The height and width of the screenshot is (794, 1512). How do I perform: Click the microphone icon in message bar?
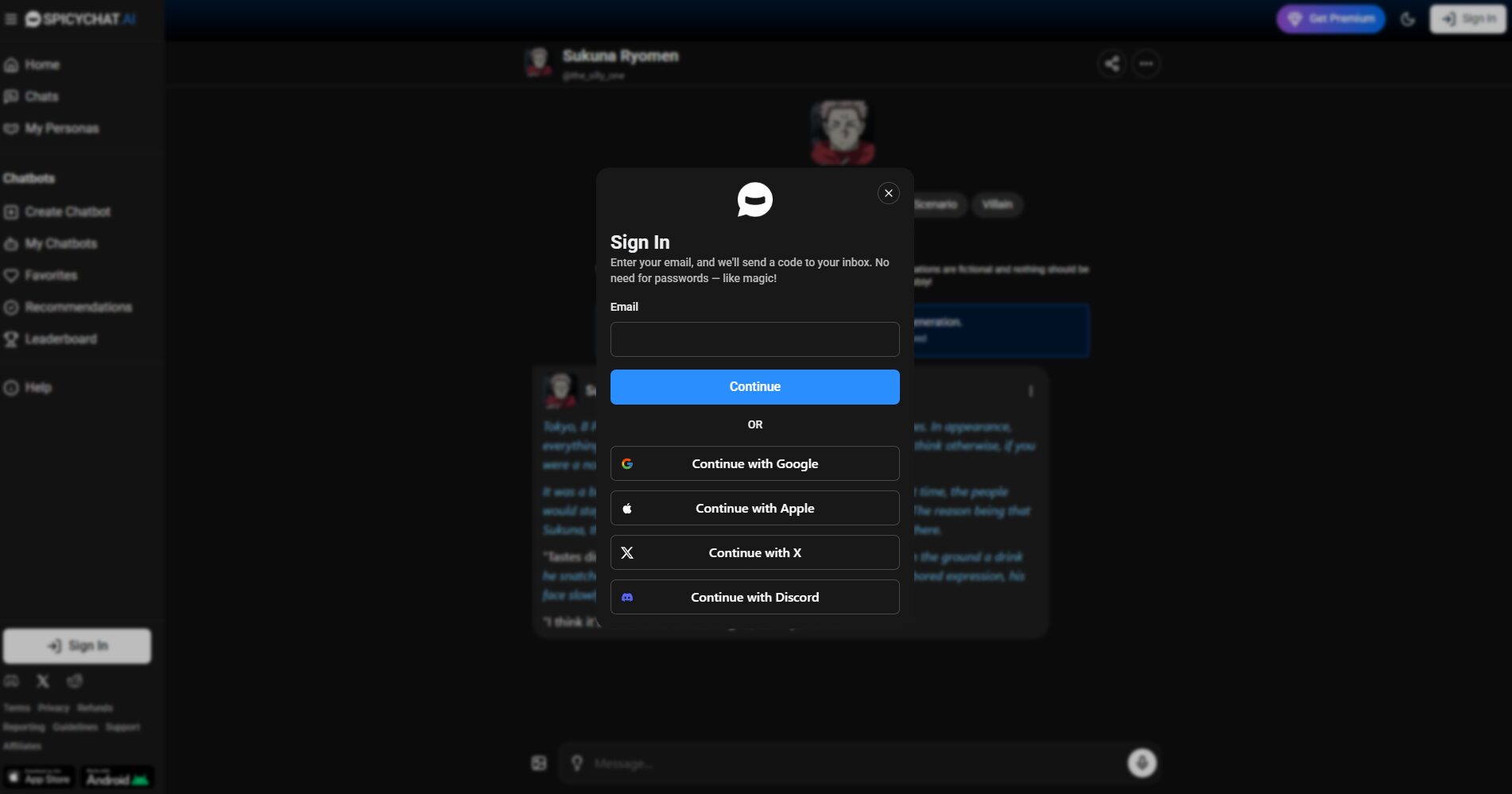(1142, 763)
